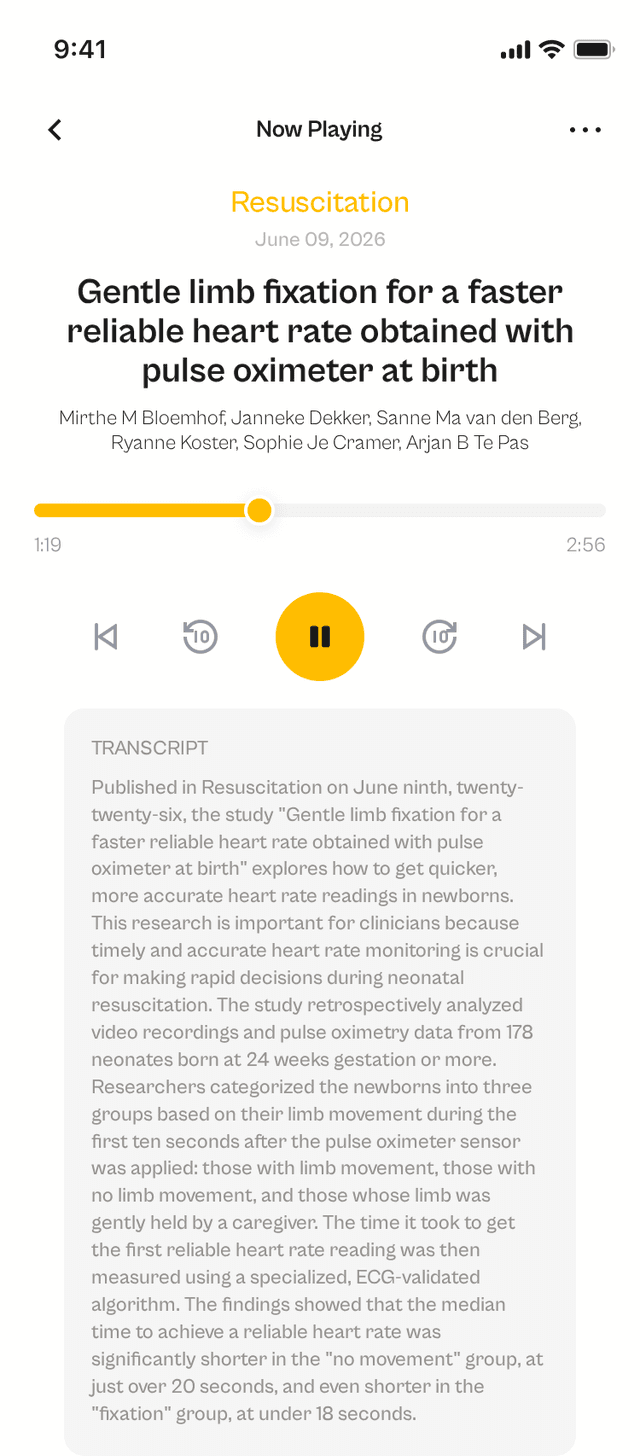The width and height of the screenshot is (640, 1456).
Task: Skip to next track
Action: point(534,637)
